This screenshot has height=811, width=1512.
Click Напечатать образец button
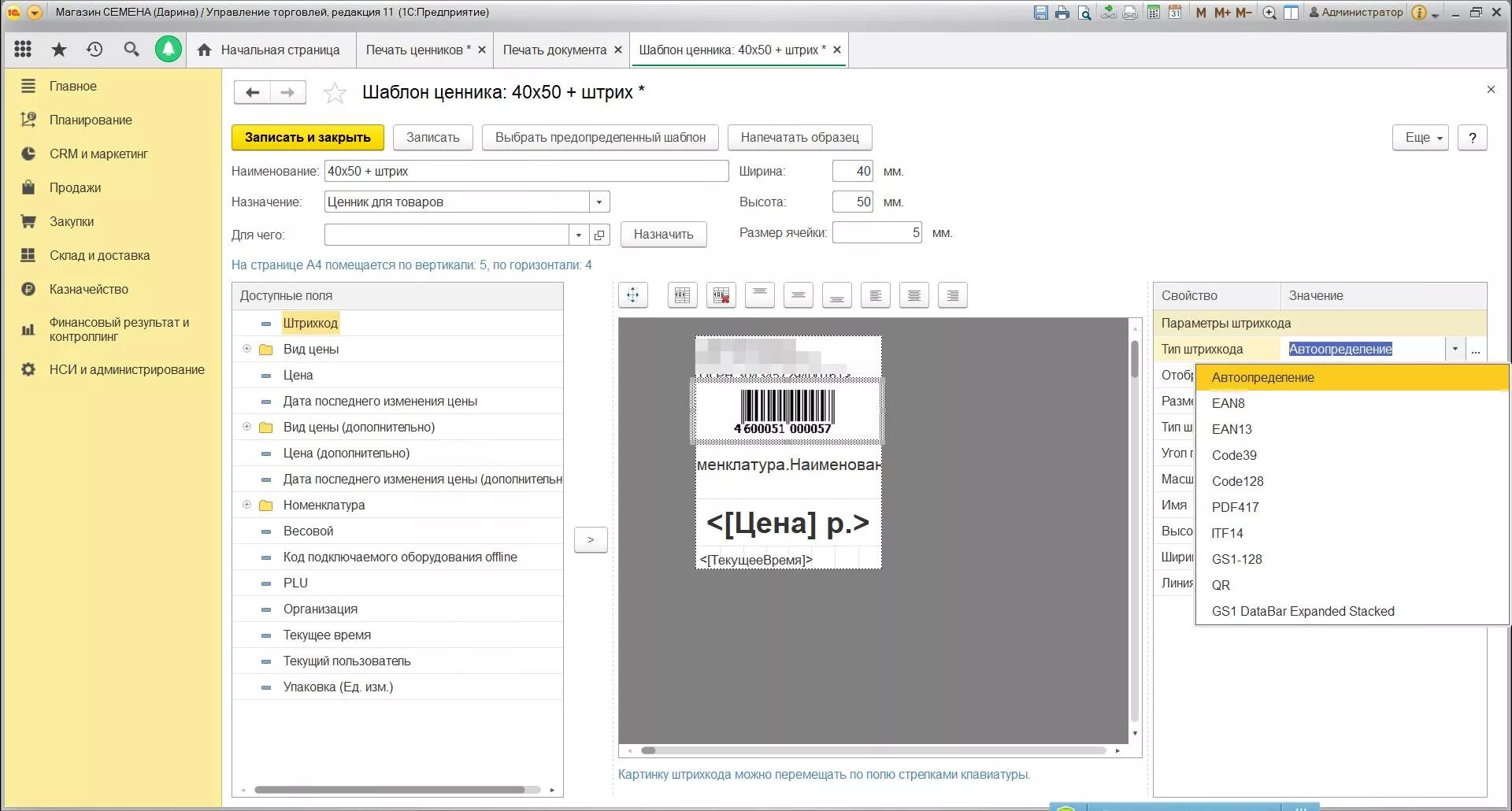point(799,138)
